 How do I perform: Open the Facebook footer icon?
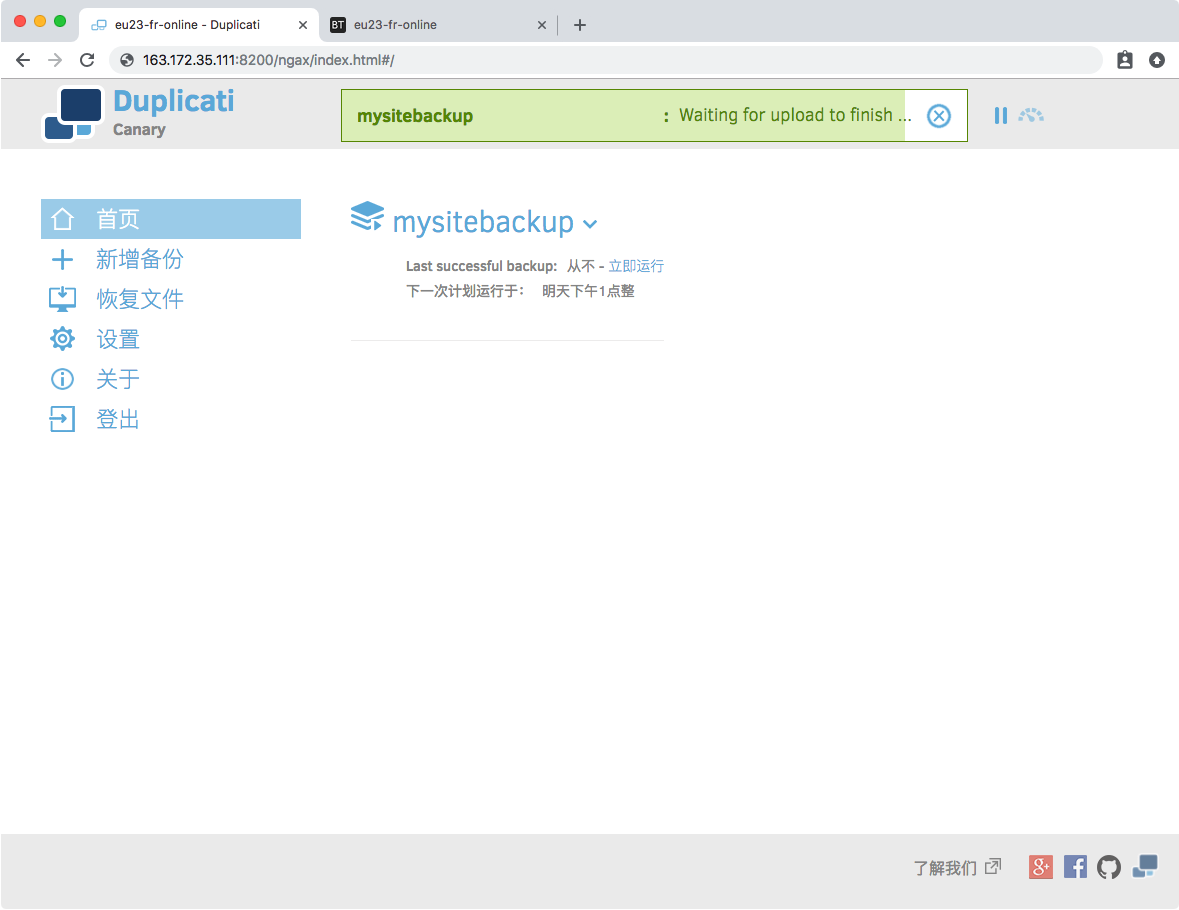click(1075, 867)
